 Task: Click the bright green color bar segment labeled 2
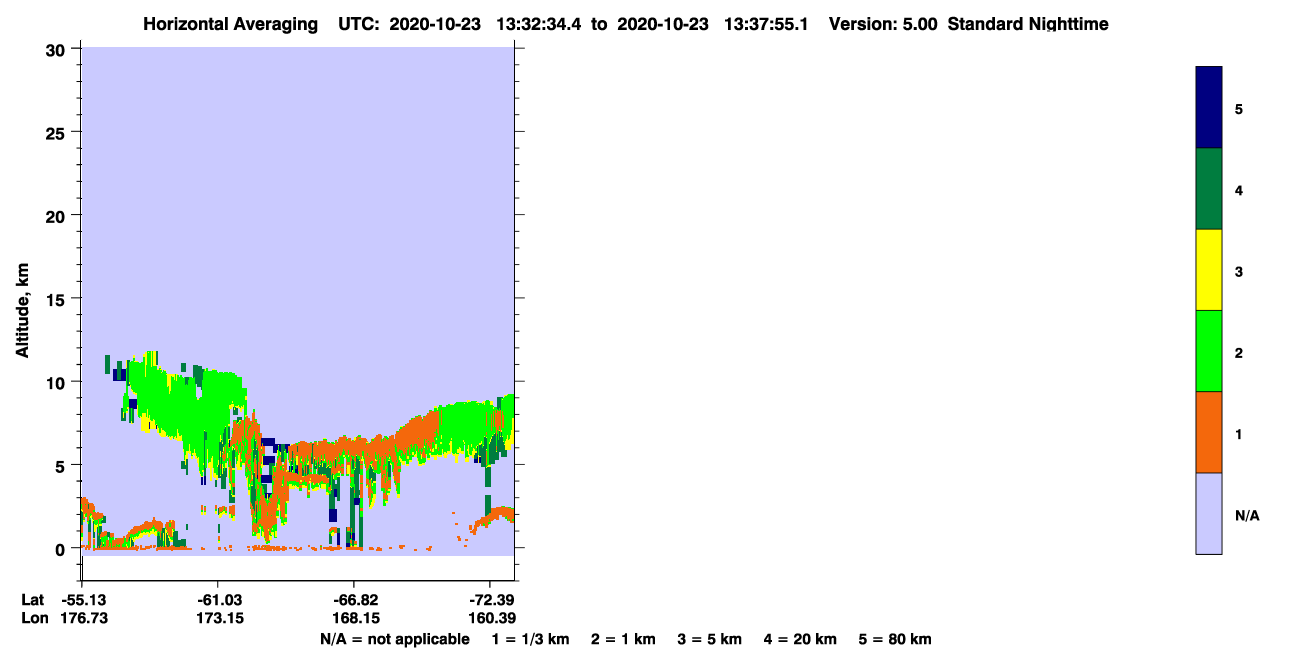[x=1209, y=351]
